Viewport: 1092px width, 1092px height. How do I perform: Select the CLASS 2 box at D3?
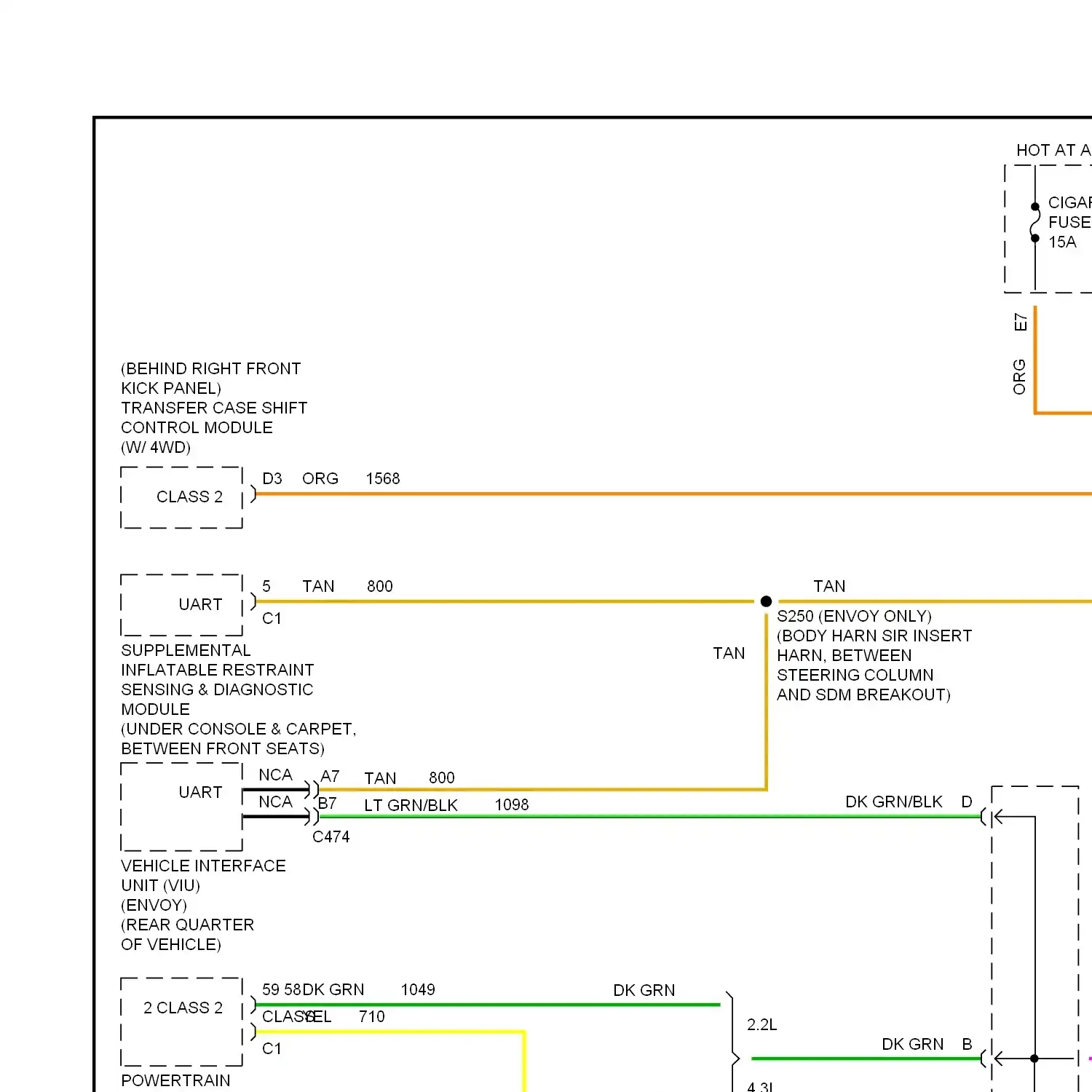pyautogui.click(x=181, y=497)
